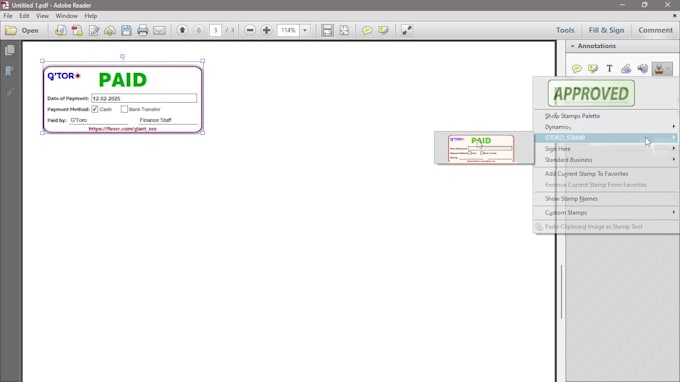Click the stamp tool icon
The width and height of the screenshot is (680, 382).
(659, 69)
